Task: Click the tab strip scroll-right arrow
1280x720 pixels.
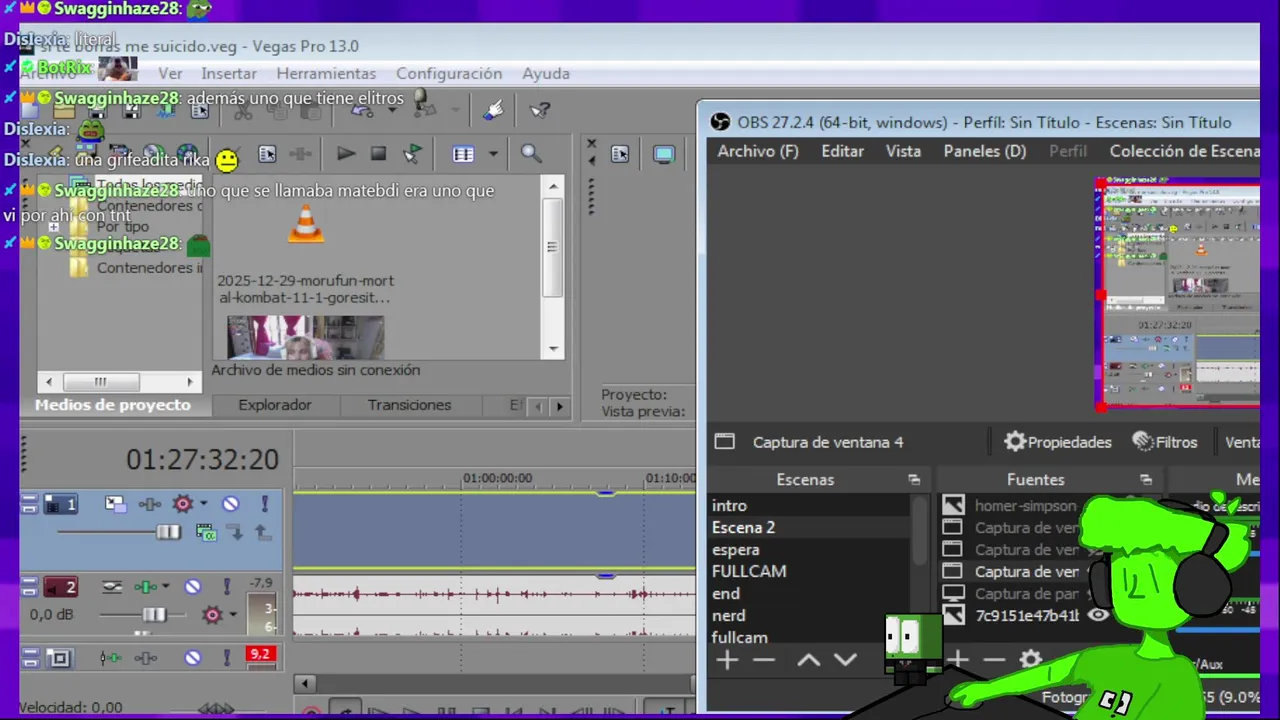Action: click(x=560, y=406)
